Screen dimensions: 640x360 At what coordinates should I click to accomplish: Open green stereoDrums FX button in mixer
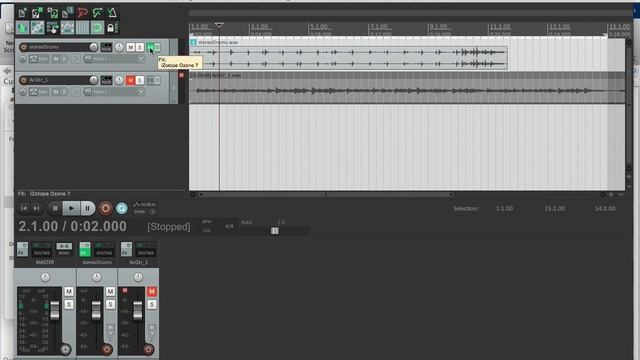(x=85, y=249)
